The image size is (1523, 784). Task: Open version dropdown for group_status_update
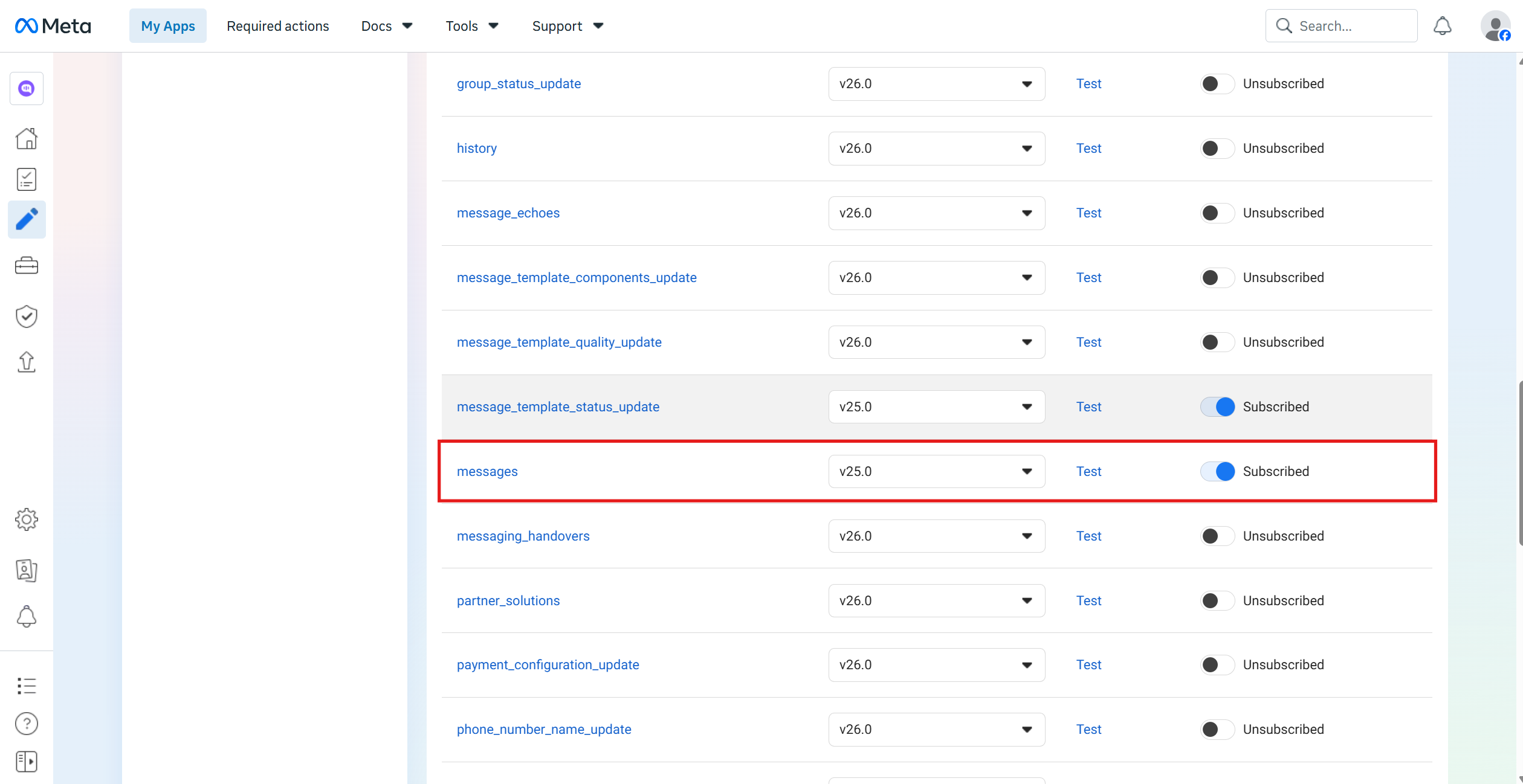[936, 84]
